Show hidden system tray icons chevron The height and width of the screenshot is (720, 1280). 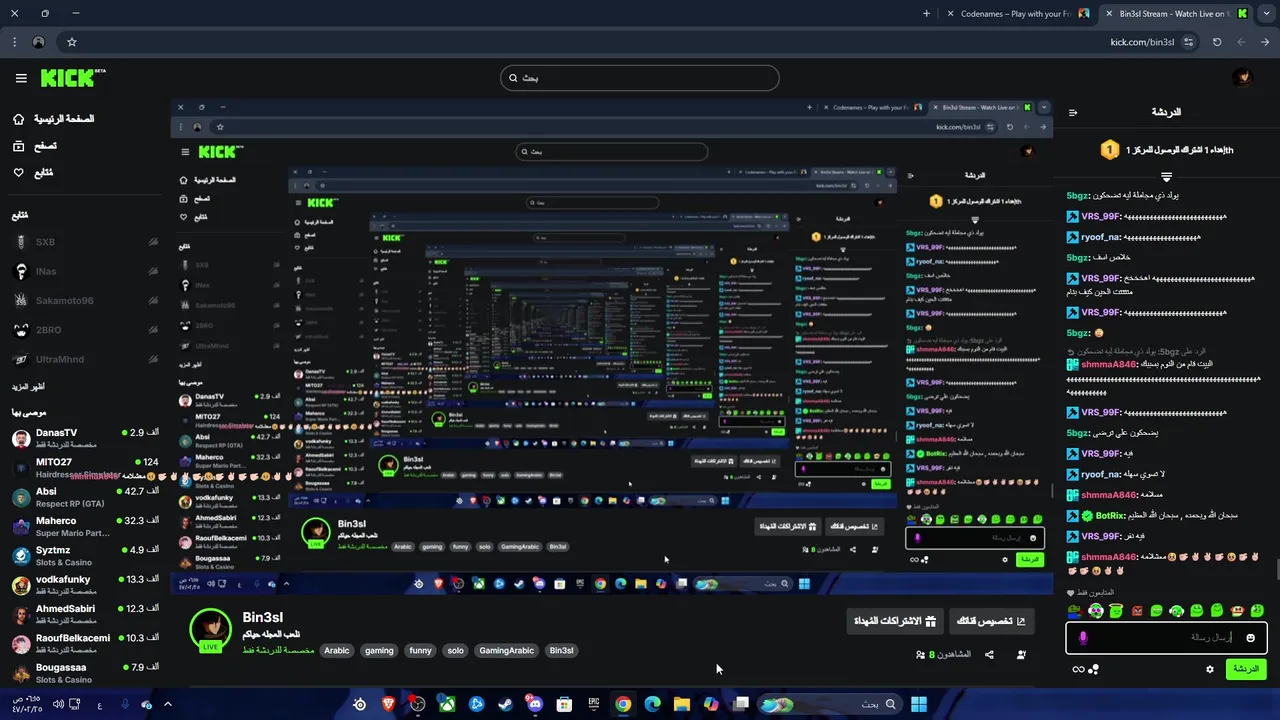coord(167,704)
